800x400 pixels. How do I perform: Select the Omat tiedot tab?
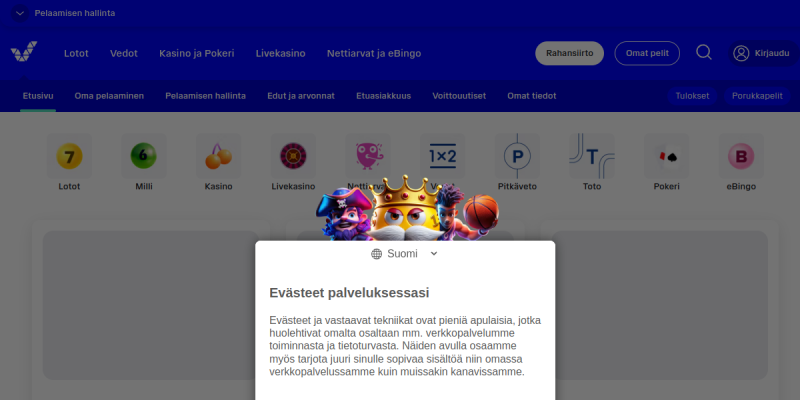[x=532, y=96]
